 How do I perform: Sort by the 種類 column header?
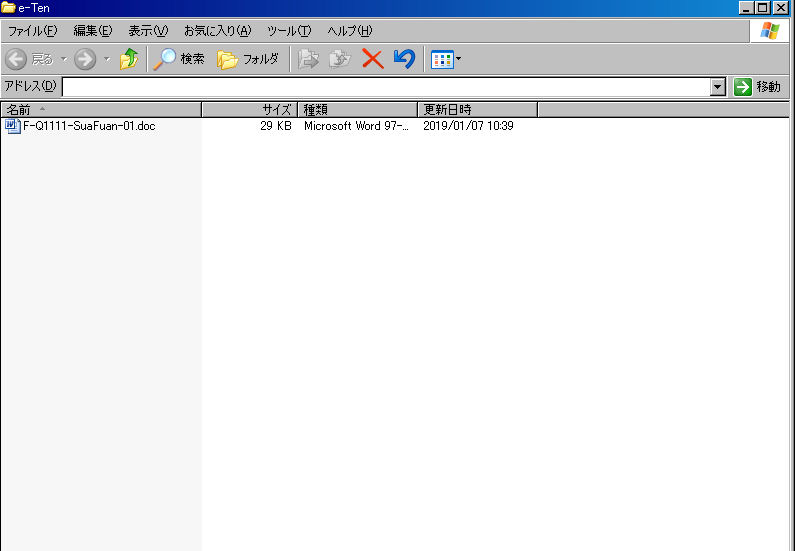point(357,109)
